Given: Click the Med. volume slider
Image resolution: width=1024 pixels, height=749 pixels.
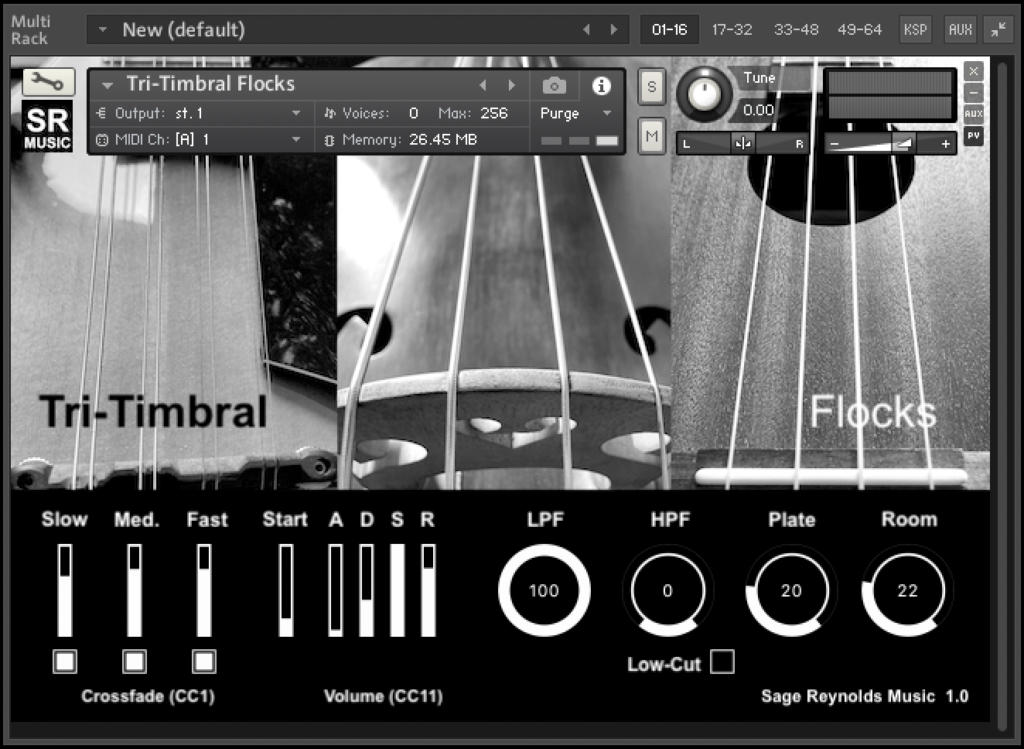Looking at the screenshot, I should pyautogui.click(x=135, y=590).
